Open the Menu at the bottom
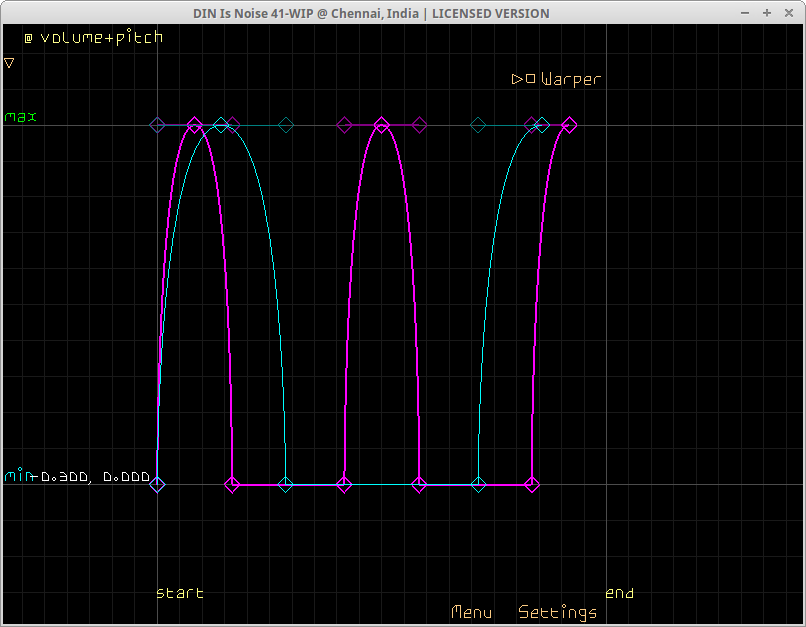 tap(471, 612)
